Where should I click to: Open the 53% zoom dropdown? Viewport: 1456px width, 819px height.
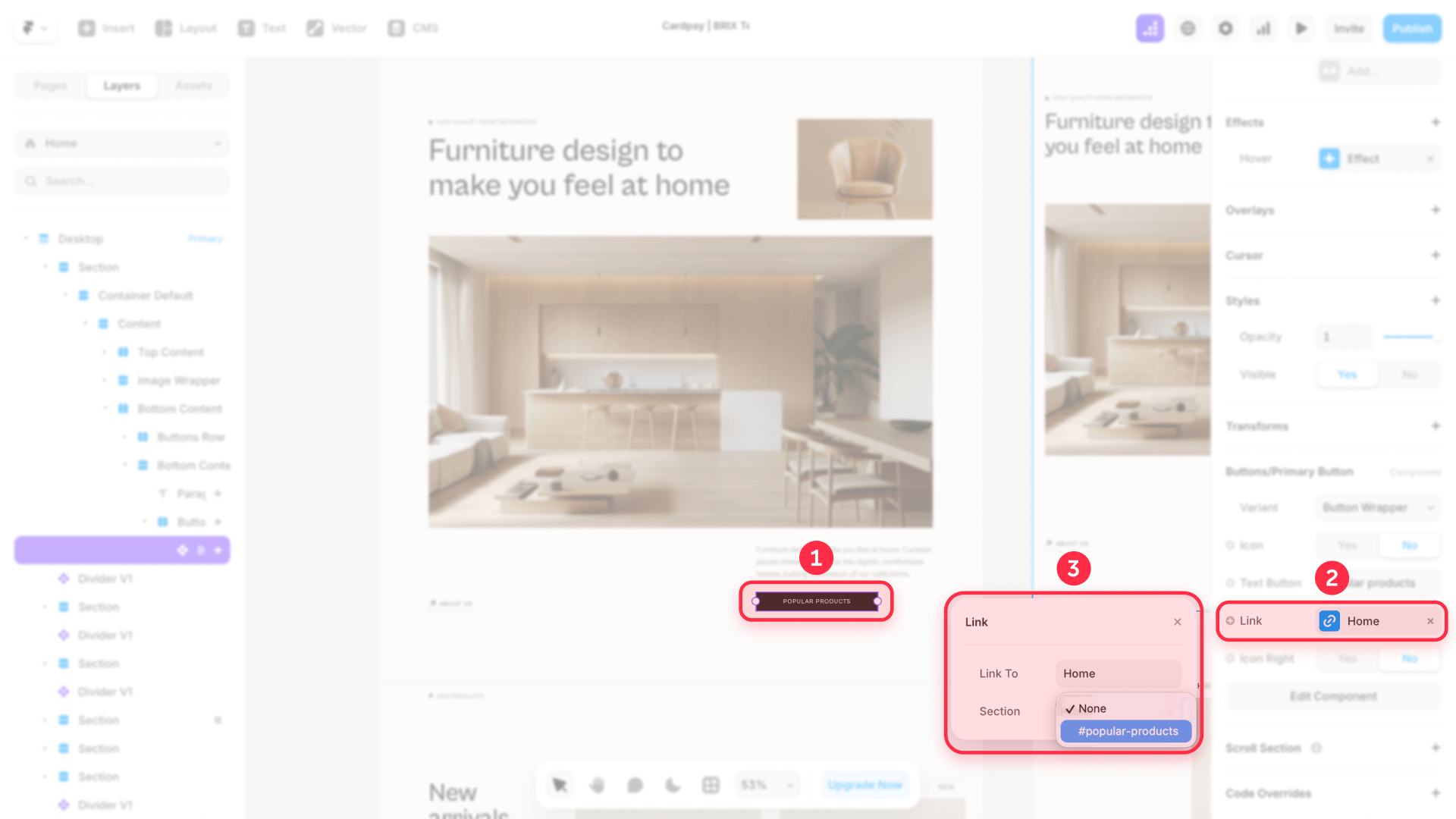click(x=767, y=785)
